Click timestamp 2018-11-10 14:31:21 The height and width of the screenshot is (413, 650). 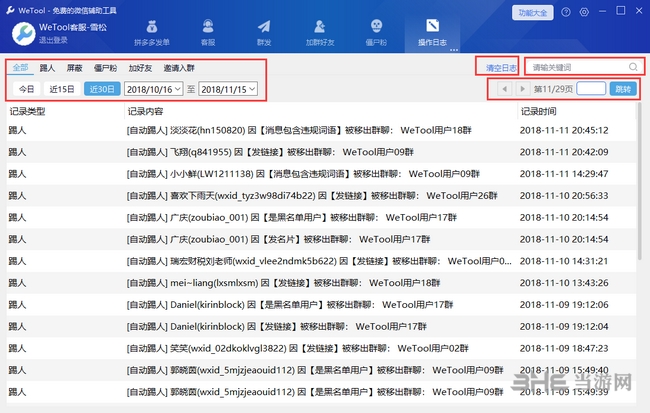[564, 261]
